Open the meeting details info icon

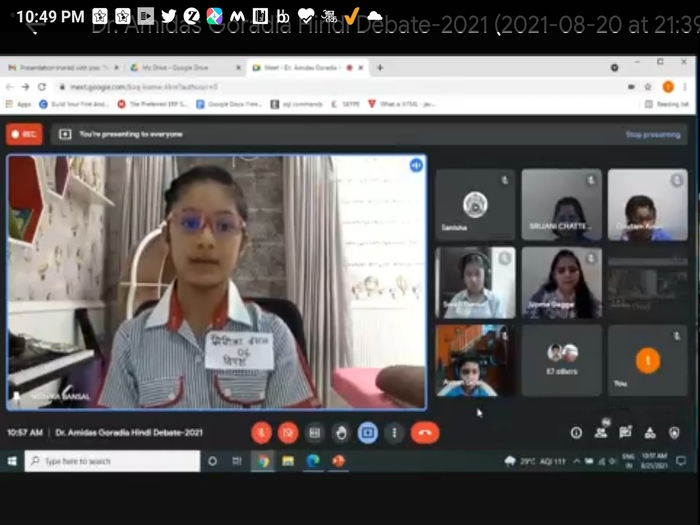click(x=576, y=433)
